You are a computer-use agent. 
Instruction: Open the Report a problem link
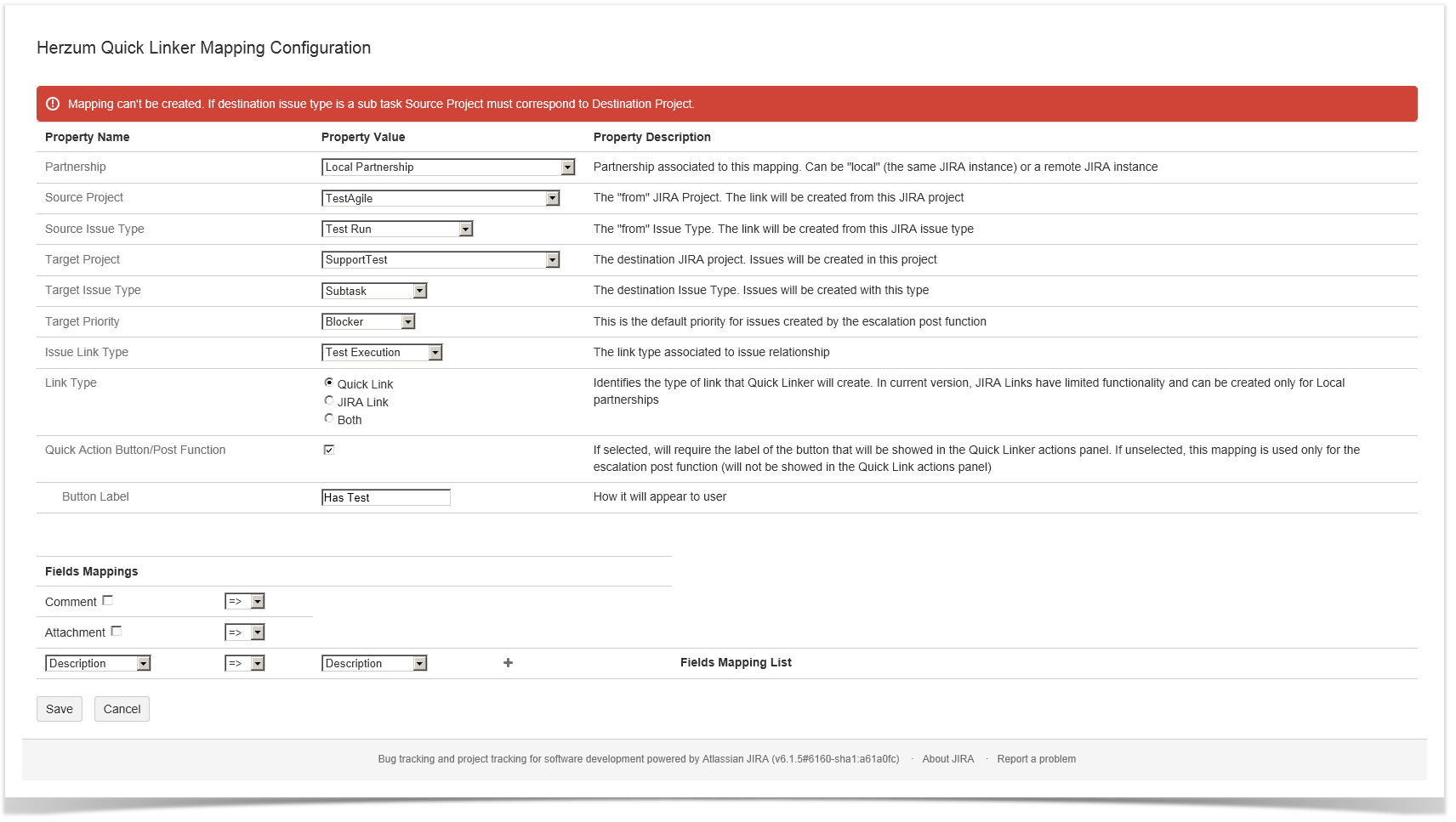tap(1036, 759)
